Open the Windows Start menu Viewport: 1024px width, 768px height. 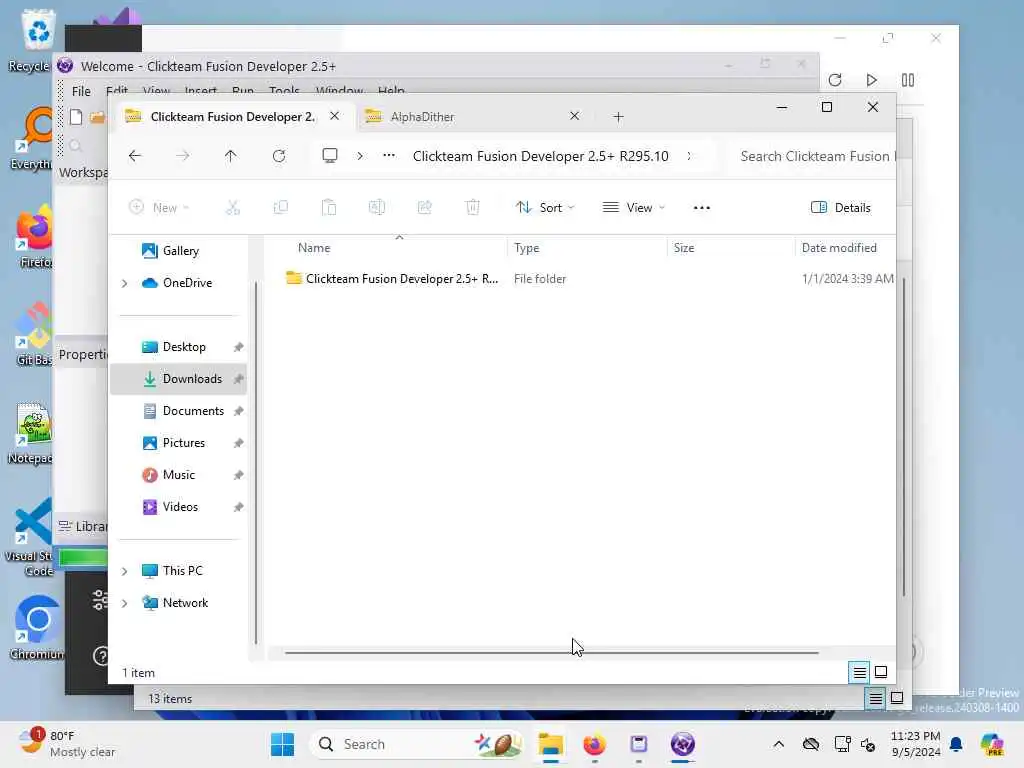click(x=282, y=744)
